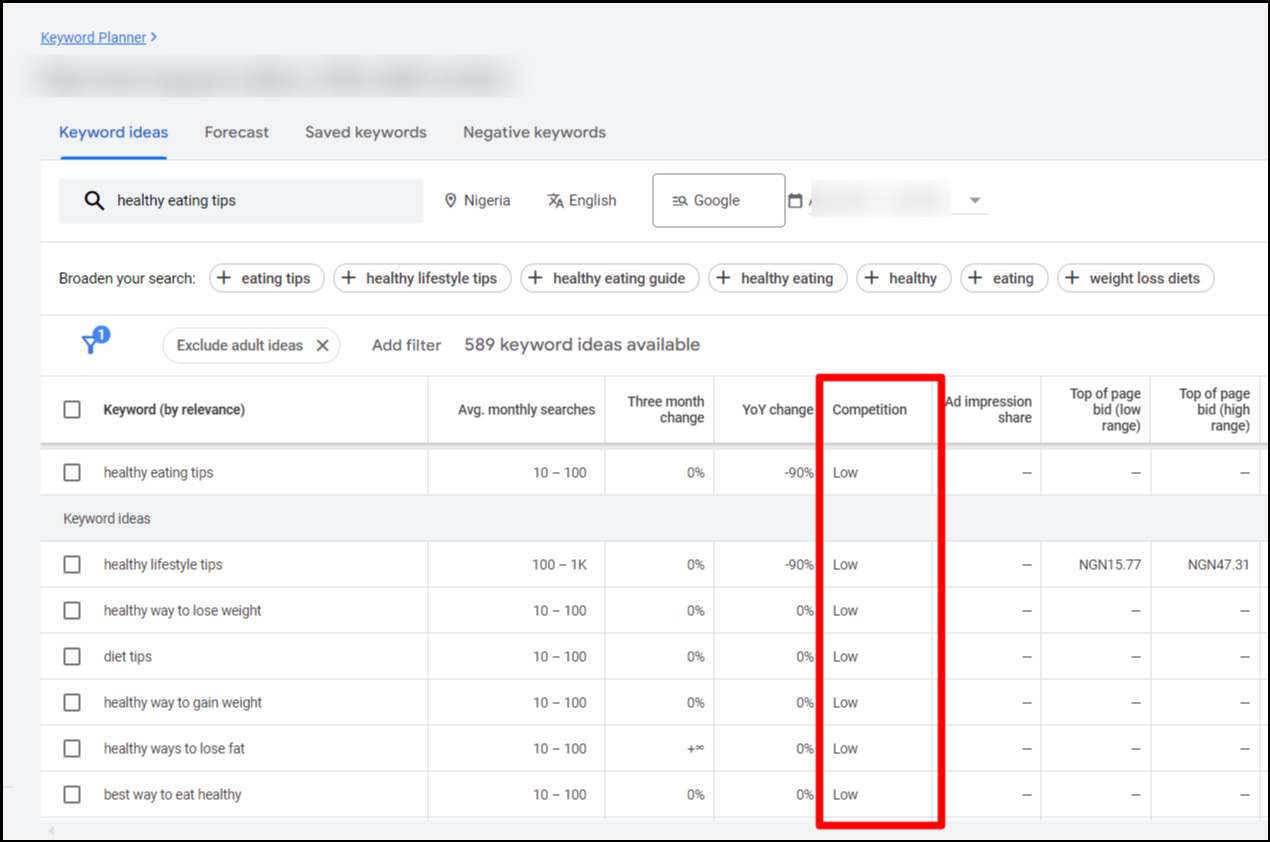
Task: Click the 'diet tips' keyword text
Action: (127, 656)
